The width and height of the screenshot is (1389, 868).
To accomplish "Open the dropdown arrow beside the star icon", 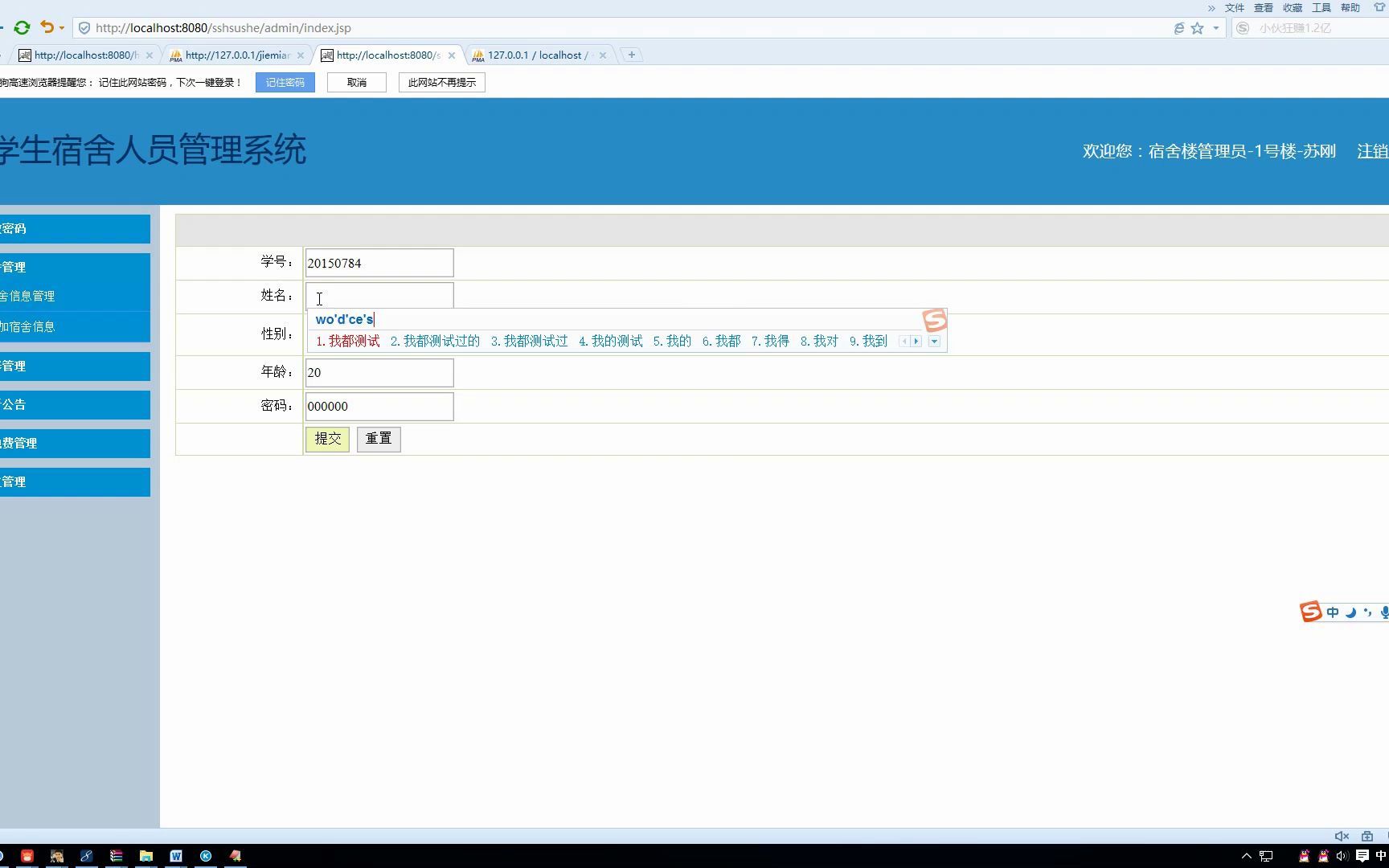I will 1215,28.
